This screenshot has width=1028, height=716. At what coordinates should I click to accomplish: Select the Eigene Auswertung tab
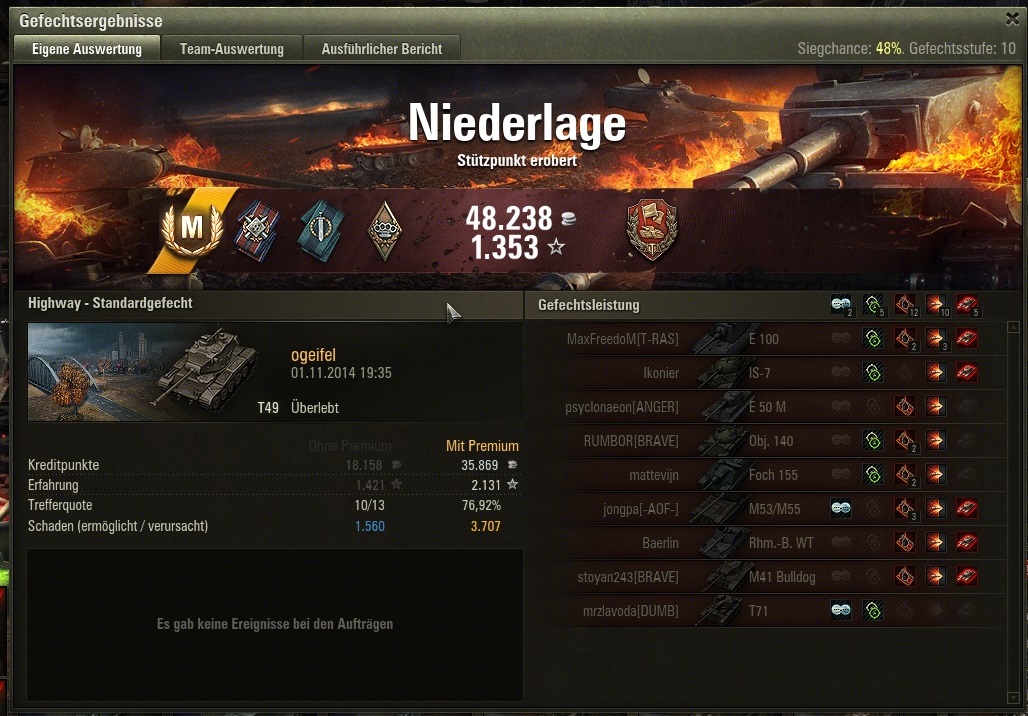[87, 49]
